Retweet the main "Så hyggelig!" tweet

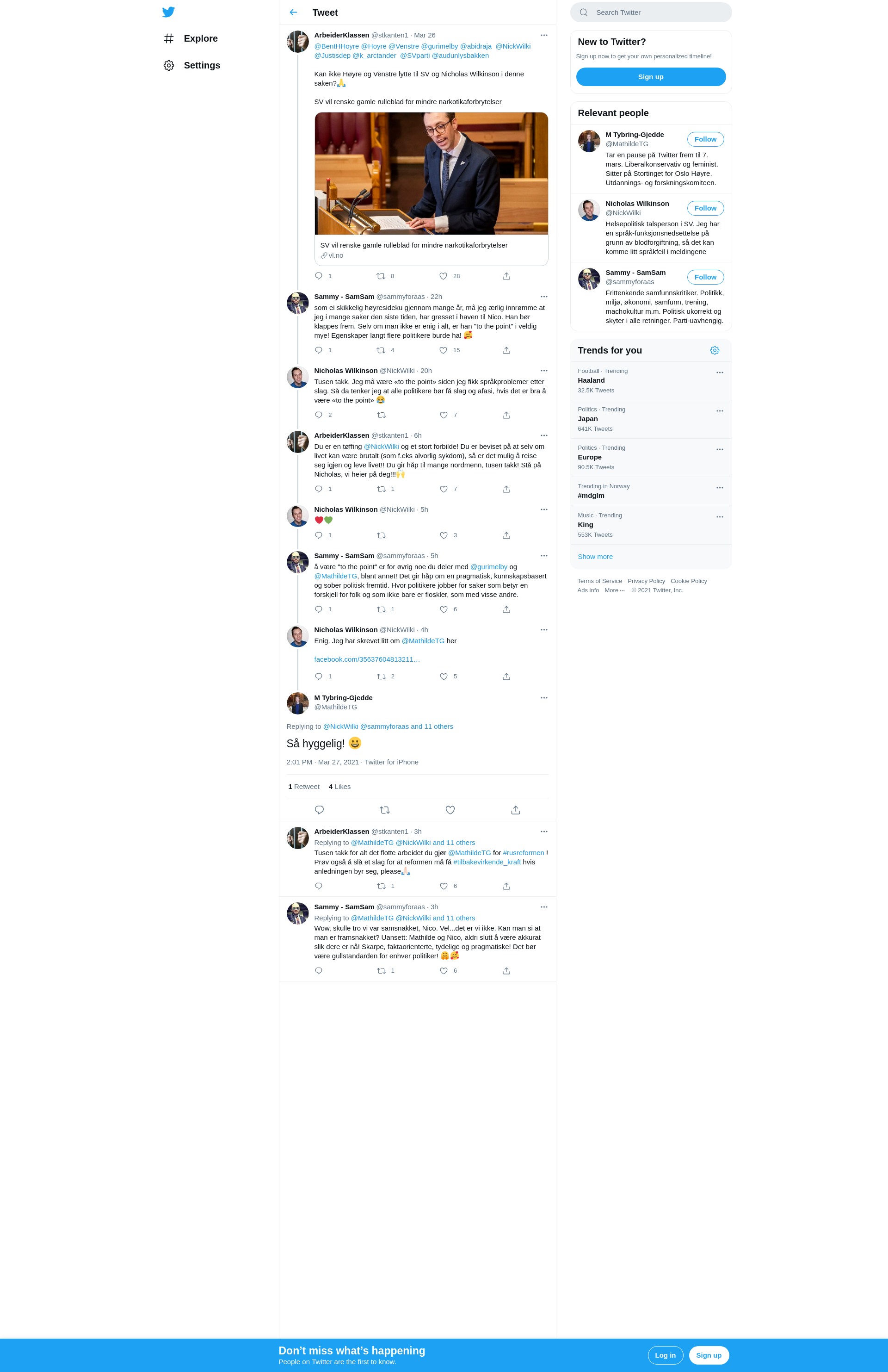[x=385, y=810]
